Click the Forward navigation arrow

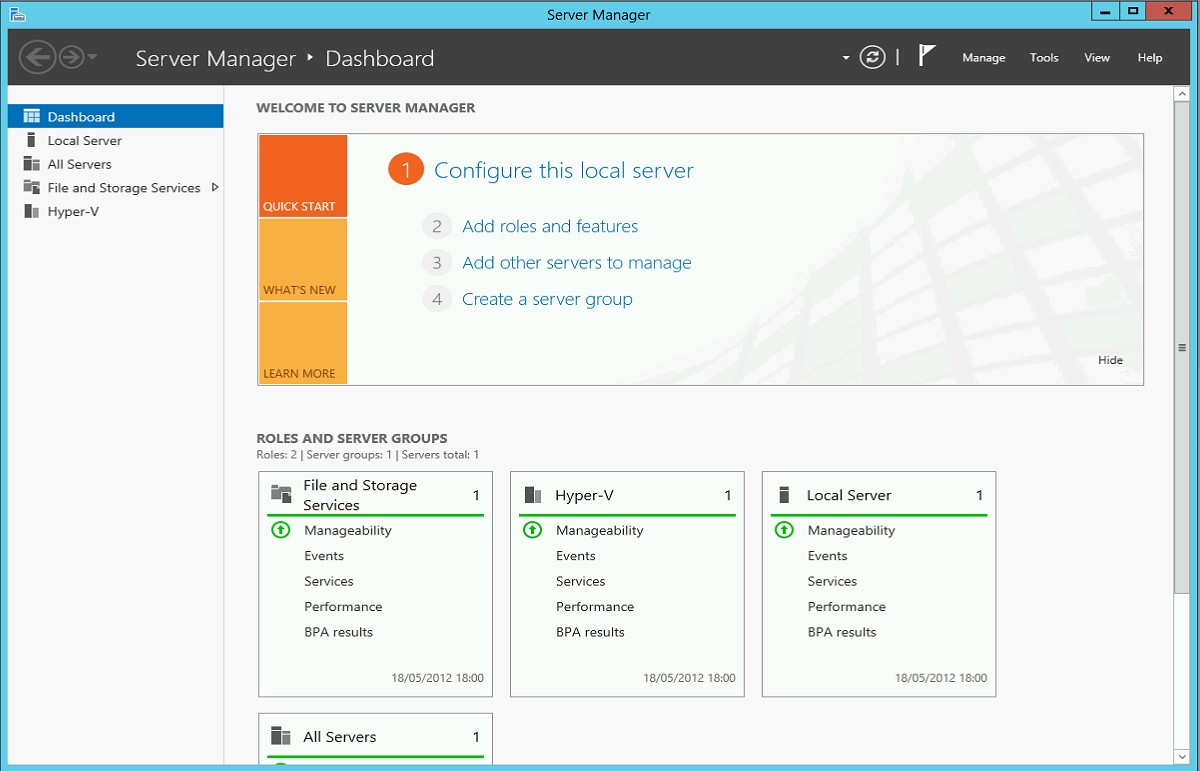pyautogui.click(x=71, y=57)
